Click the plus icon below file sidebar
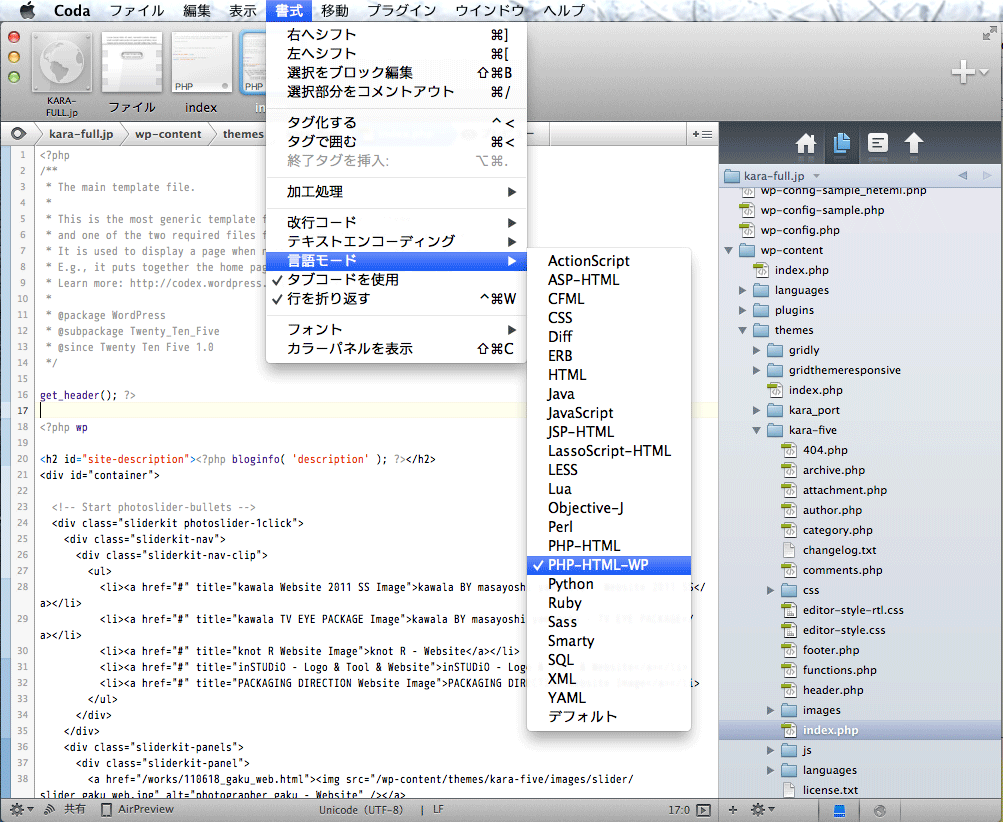 click(x=733, y=810)
